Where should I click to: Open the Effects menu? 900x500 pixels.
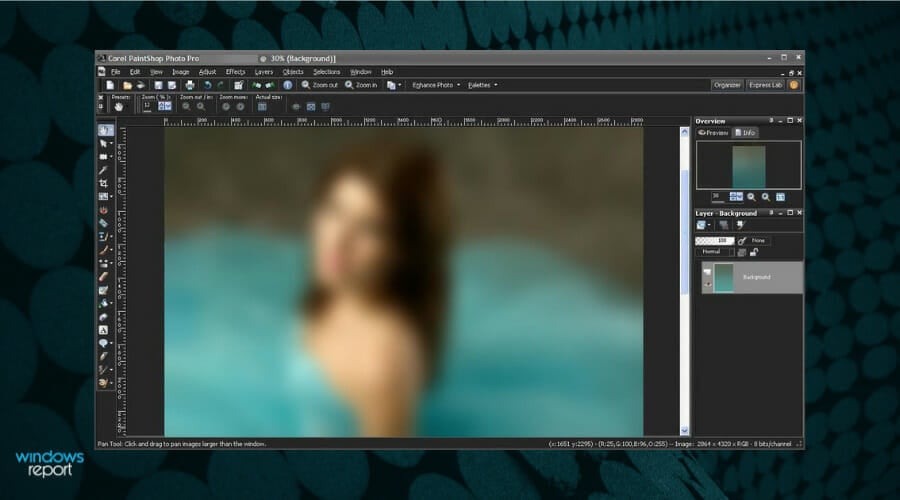click(235, 72)
